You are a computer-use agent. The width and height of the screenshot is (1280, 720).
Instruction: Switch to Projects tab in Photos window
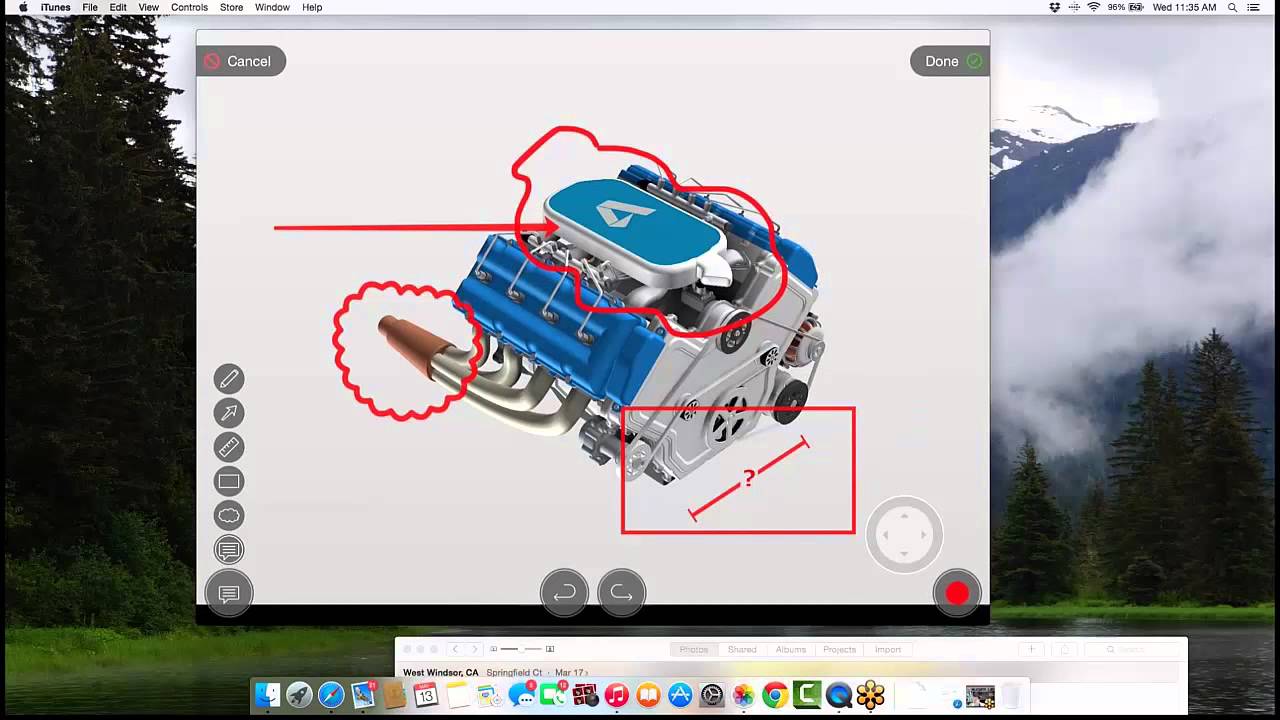(x=840, y=650)
